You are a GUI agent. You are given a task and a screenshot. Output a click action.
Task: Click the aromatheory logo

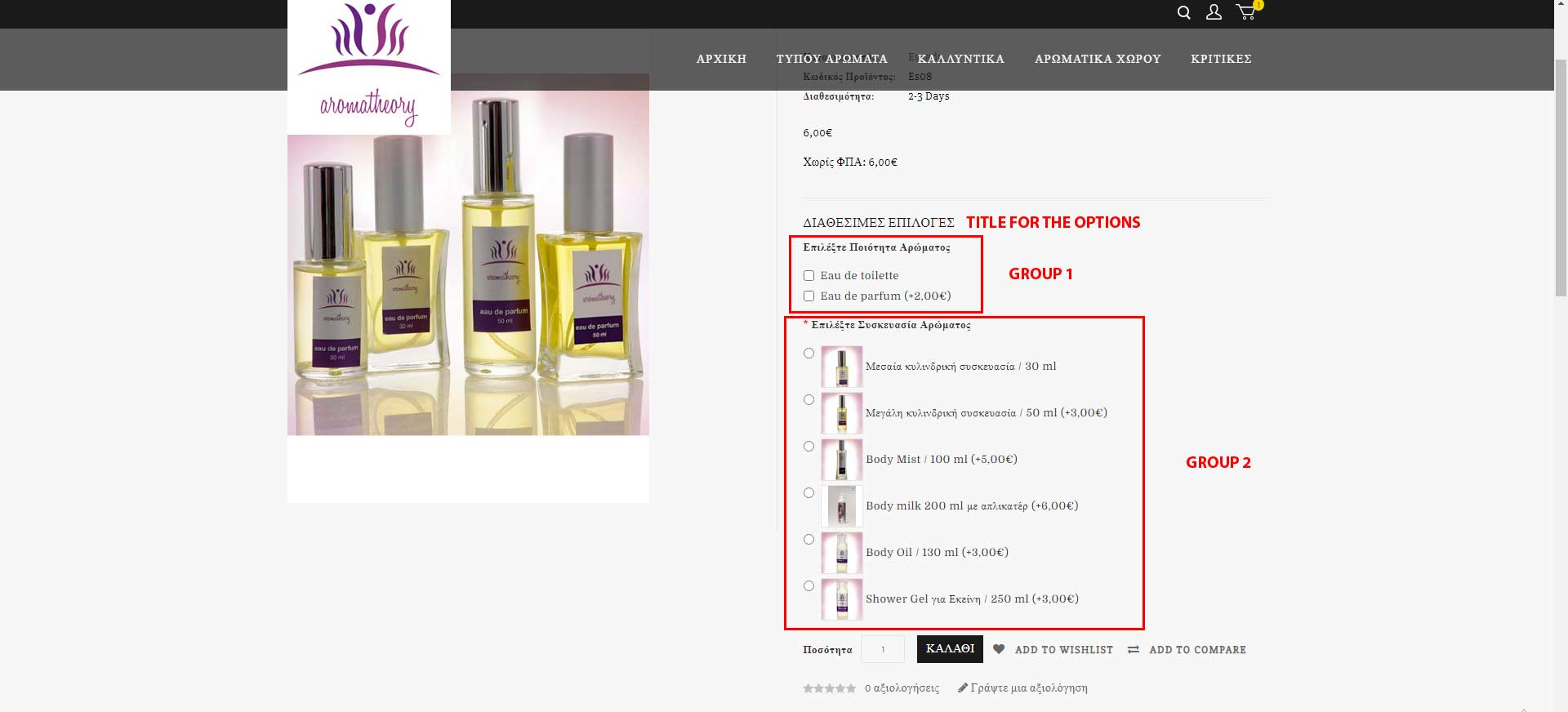tap(369, 67)
